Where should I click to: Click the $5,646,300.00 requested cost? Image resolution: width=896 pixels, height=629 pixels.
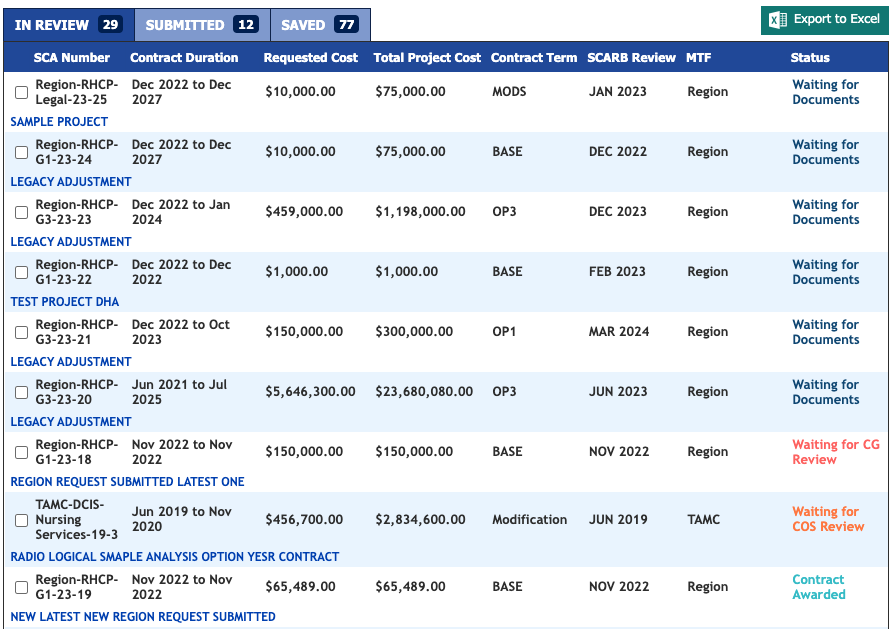tap(310, 391)
